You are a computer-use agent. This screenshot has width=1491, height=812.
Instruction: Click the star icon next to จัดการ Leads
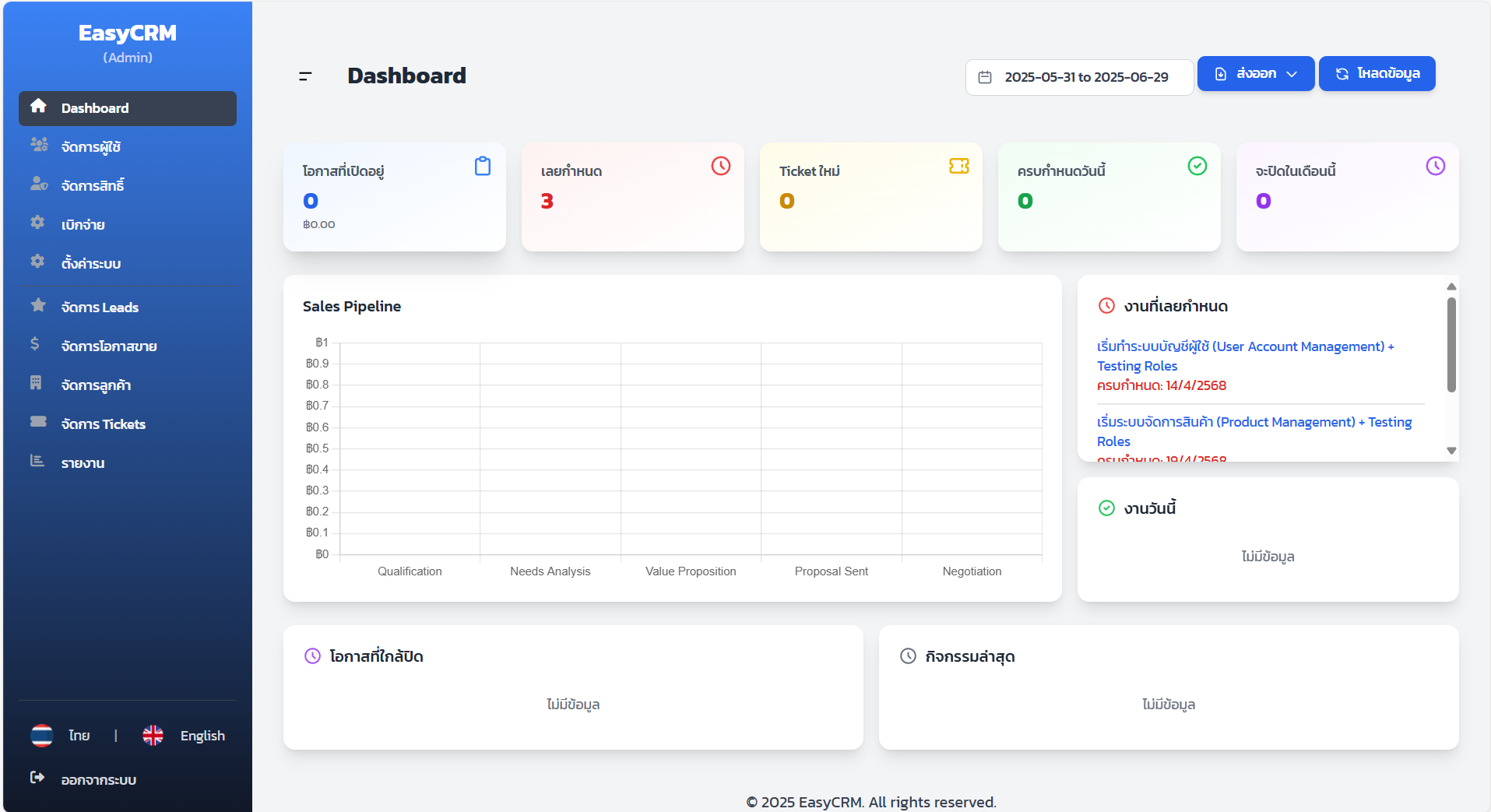click(x=38, y=304)
